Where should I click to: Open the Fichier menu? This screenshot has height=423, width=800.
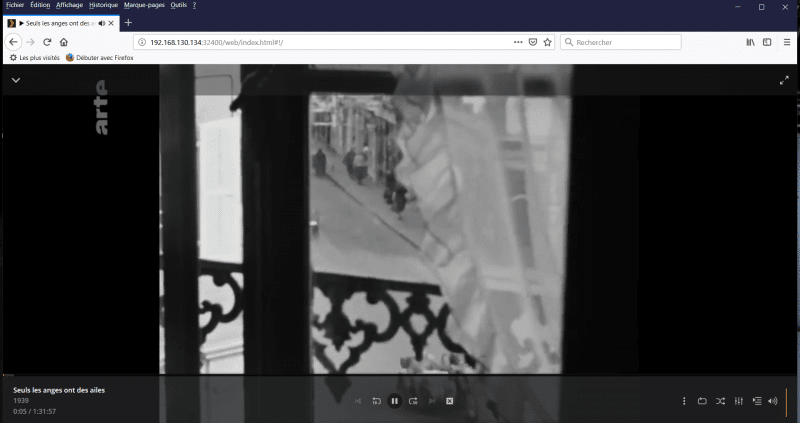[x=15, y=5]
